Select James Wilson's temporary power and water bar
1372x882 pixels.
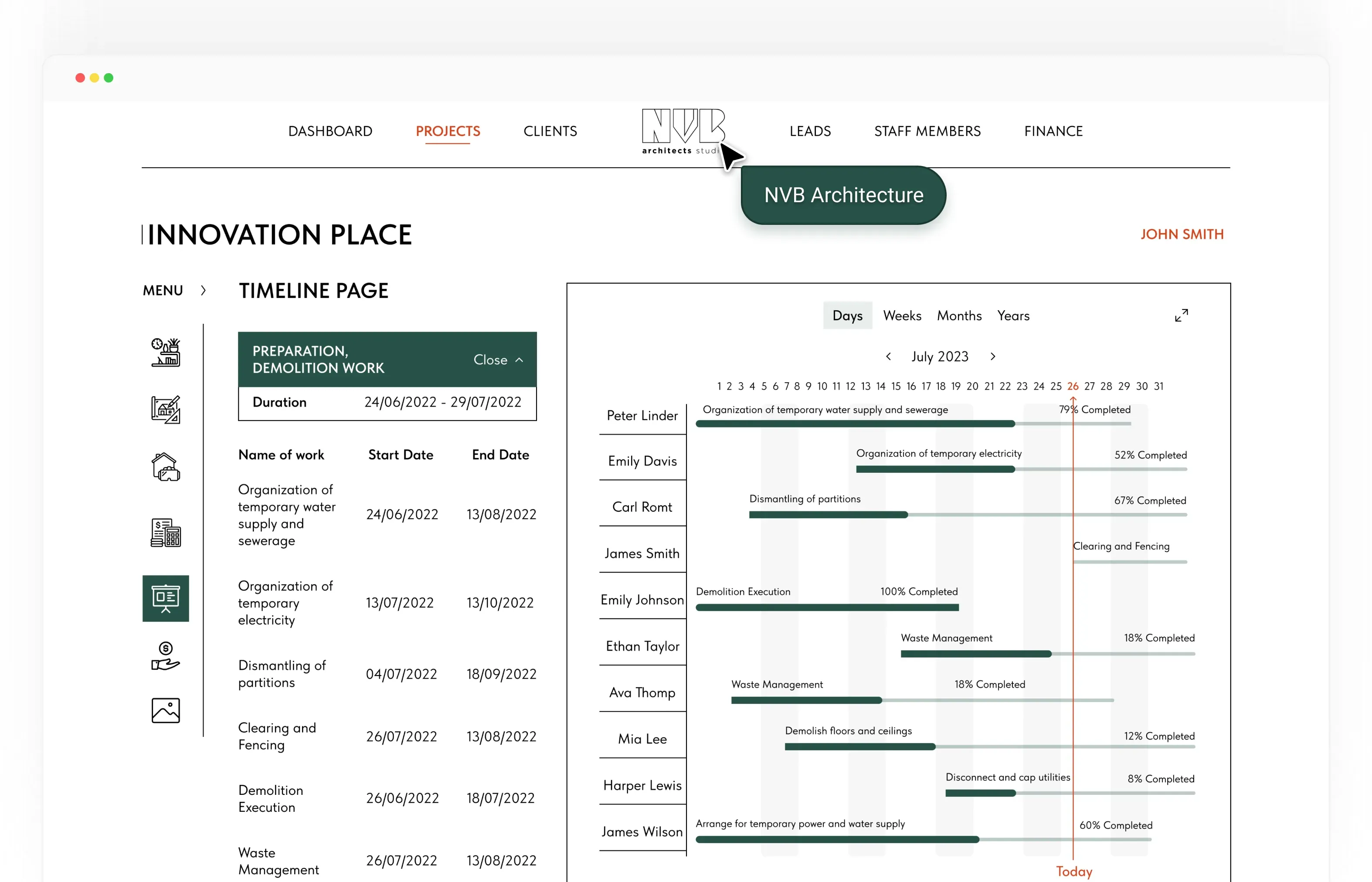pyautogui.click(x=924, y=839)
